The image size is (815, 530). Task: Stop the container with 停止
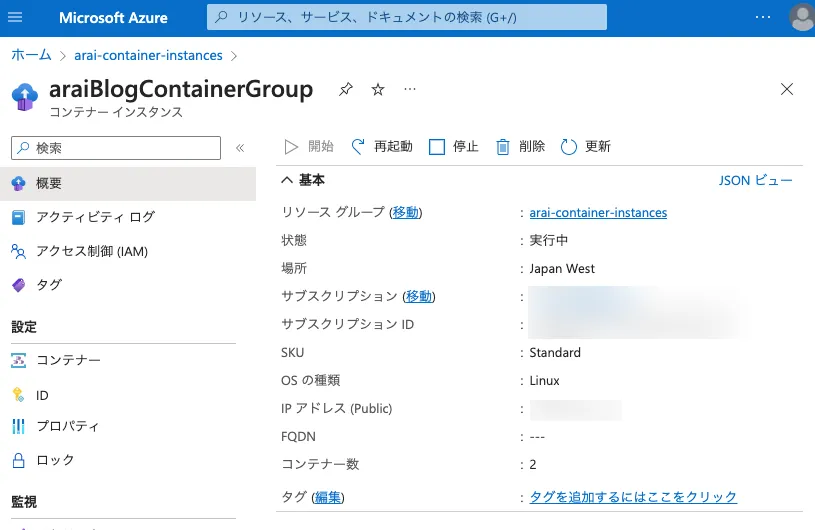pos(453,147)
